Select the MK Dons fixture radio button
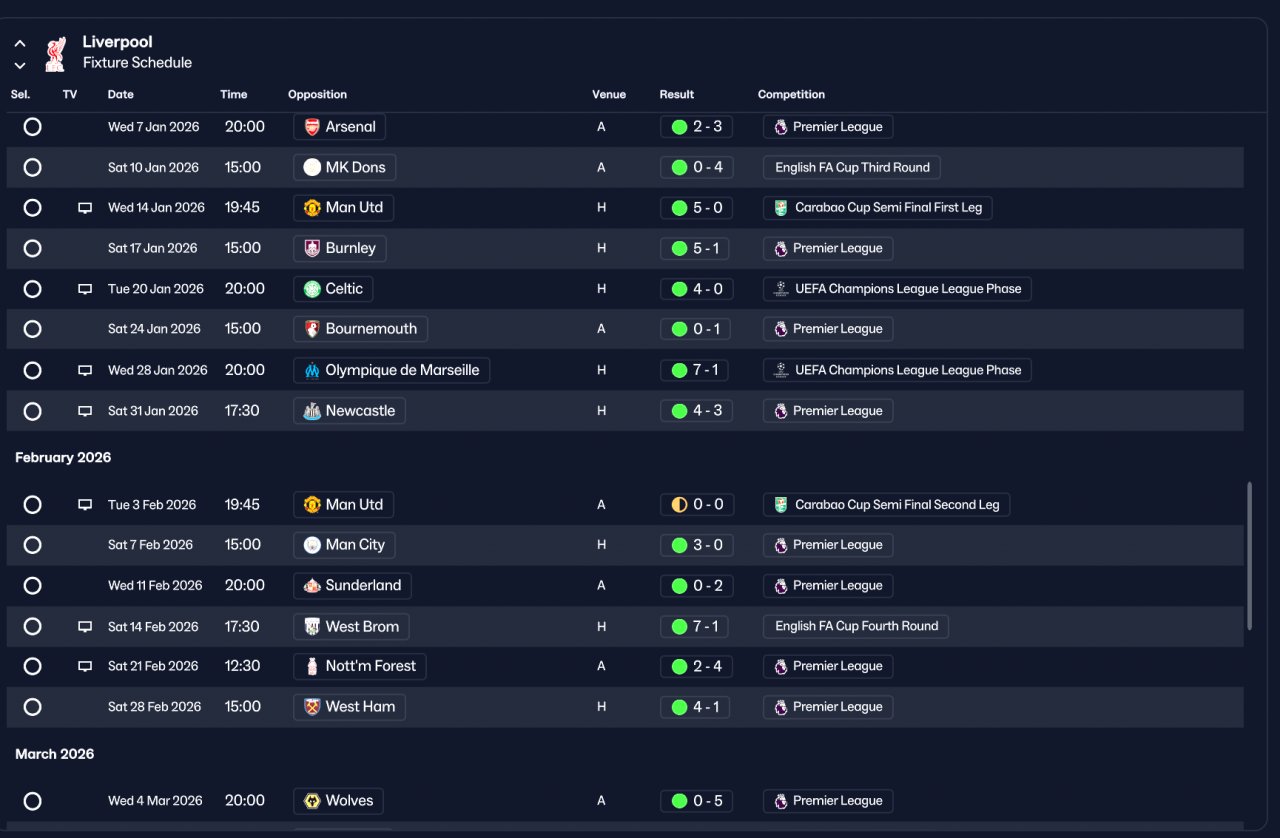The image size is (1280, 838). [32, 167]
